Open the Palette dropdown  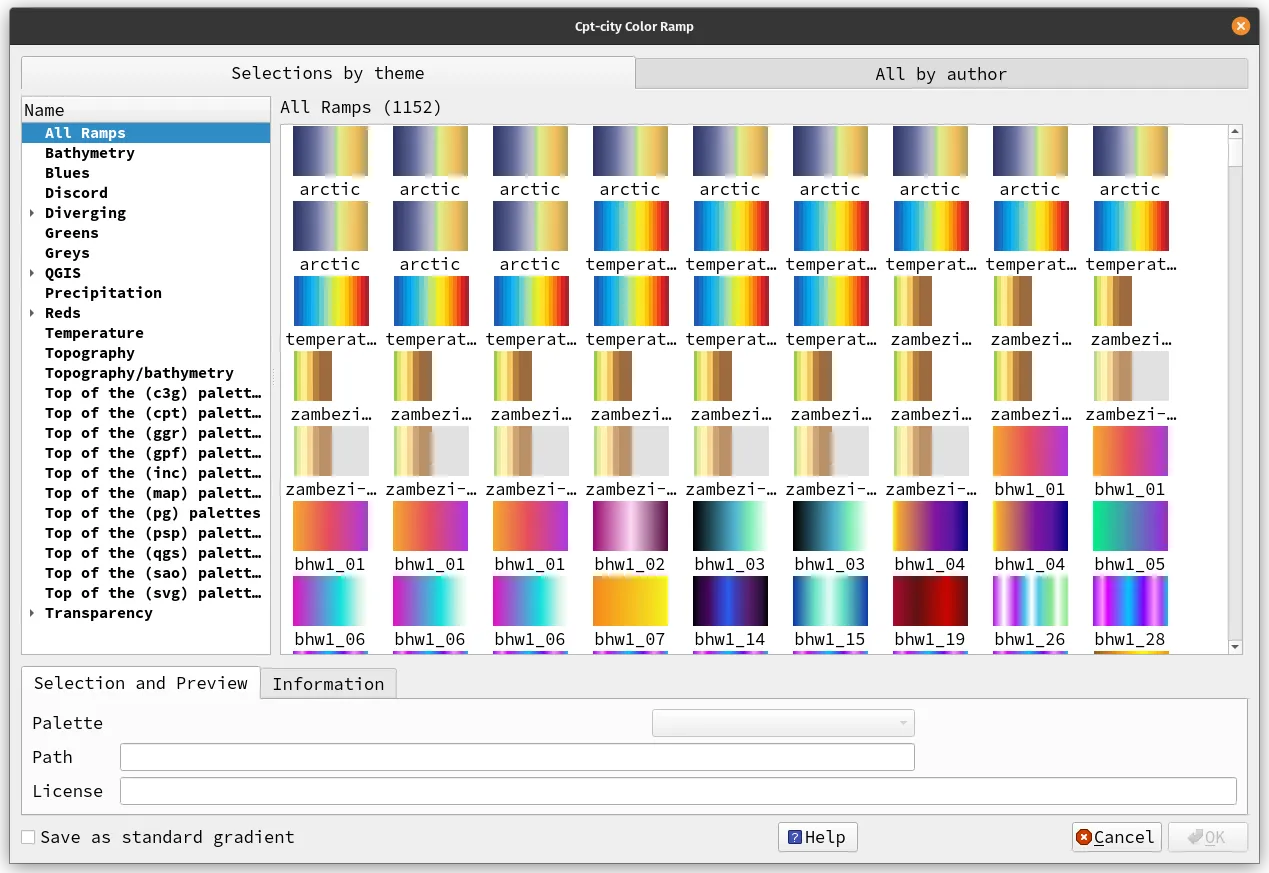783,722
